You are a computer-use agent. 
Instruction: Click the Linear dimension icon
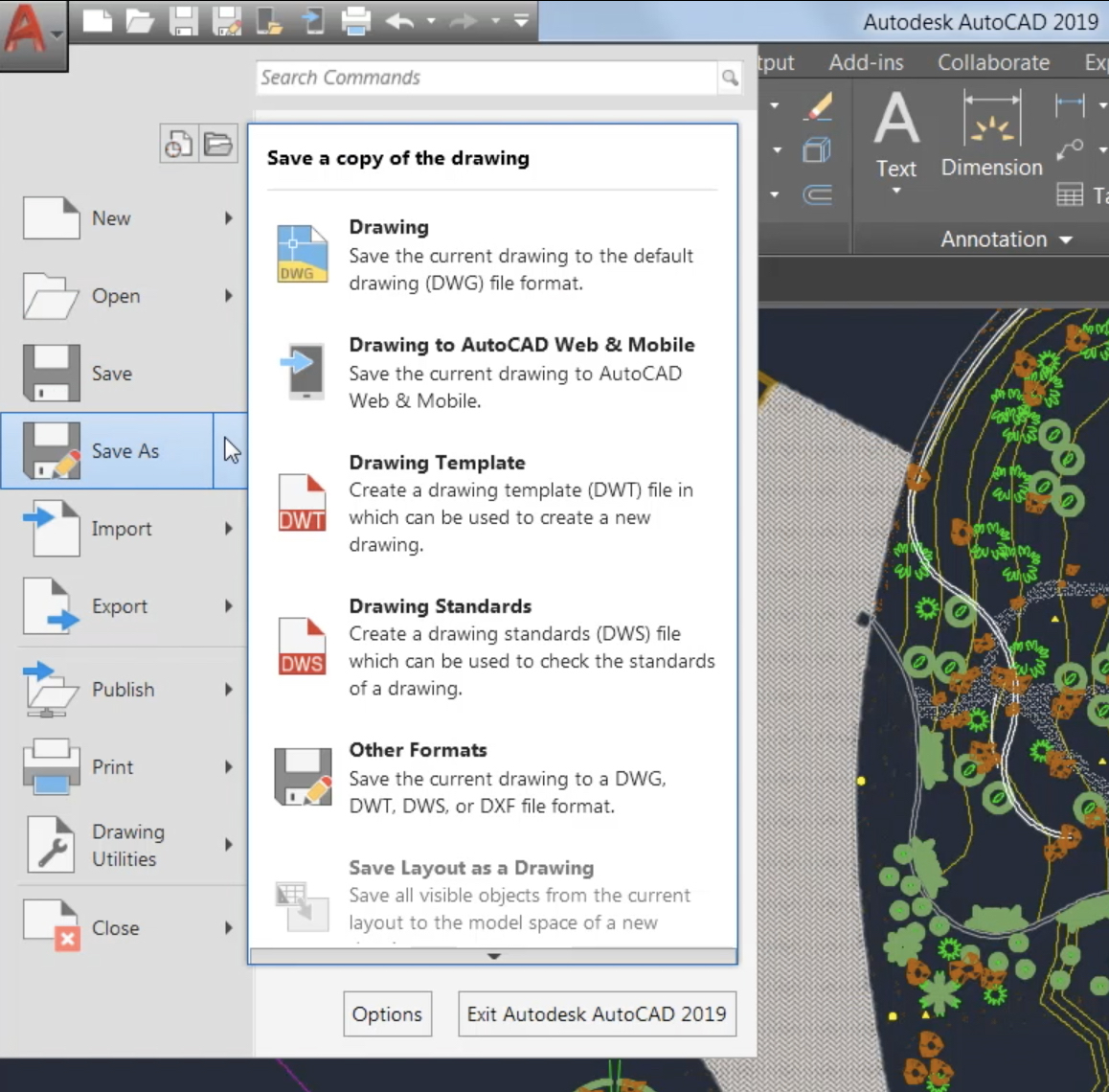1070,104
